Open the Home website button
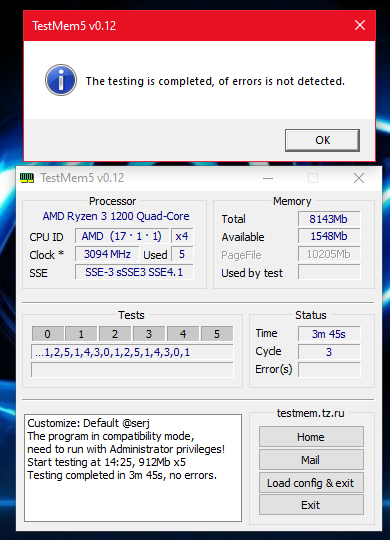Viewport: 390px width, 540px height. (x=311, y=437)
